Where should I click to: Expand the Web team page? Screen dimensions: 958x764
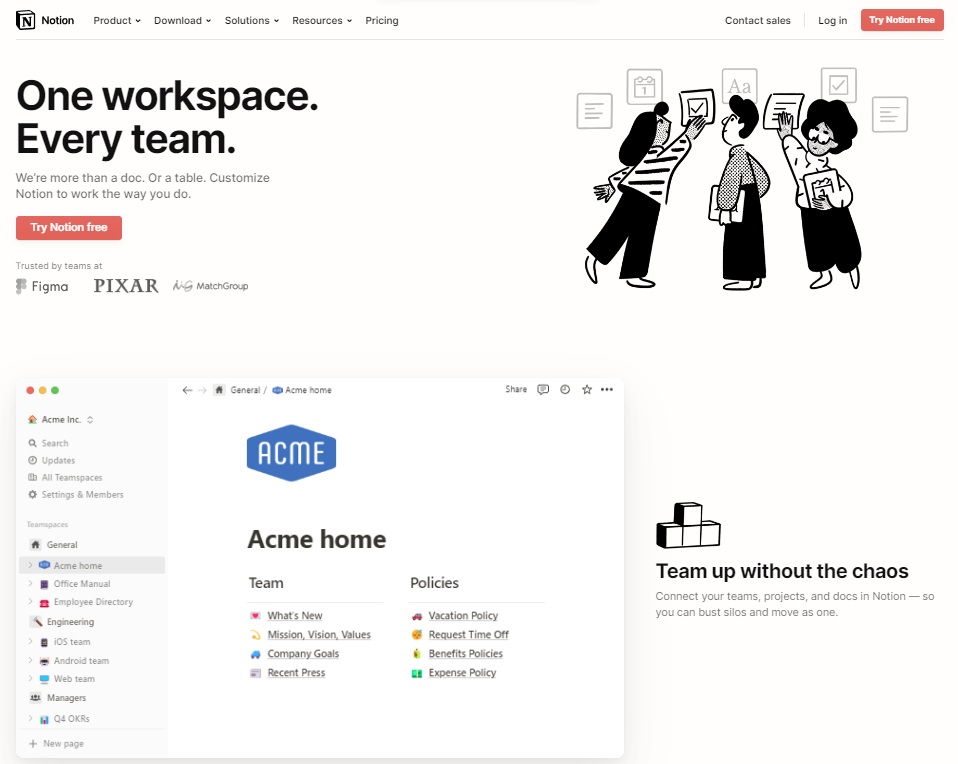[31, 679]
